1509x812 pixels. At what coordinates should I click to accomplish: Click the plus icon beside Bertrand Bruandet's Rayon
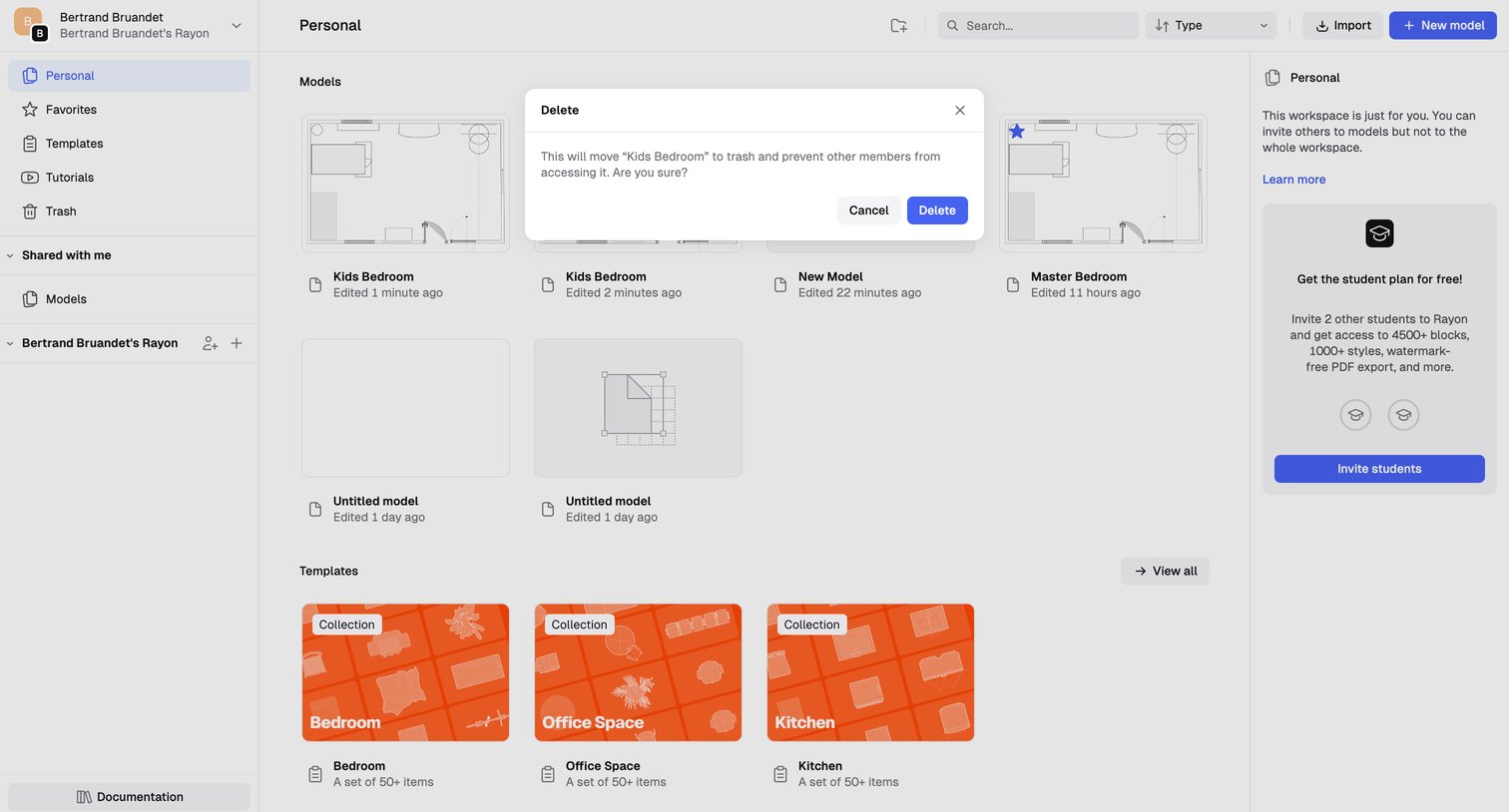coord(237,343)
